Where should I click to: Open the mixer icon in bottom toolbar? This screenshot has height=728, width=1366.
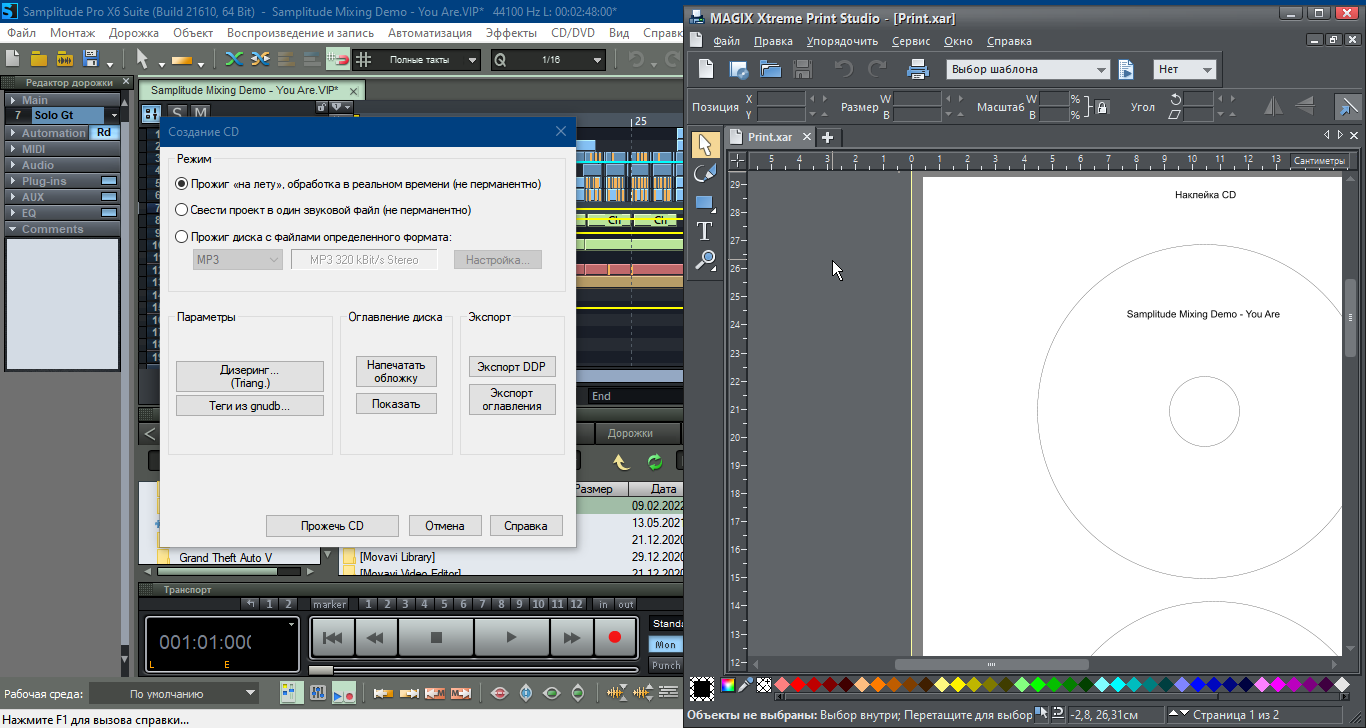318,693
